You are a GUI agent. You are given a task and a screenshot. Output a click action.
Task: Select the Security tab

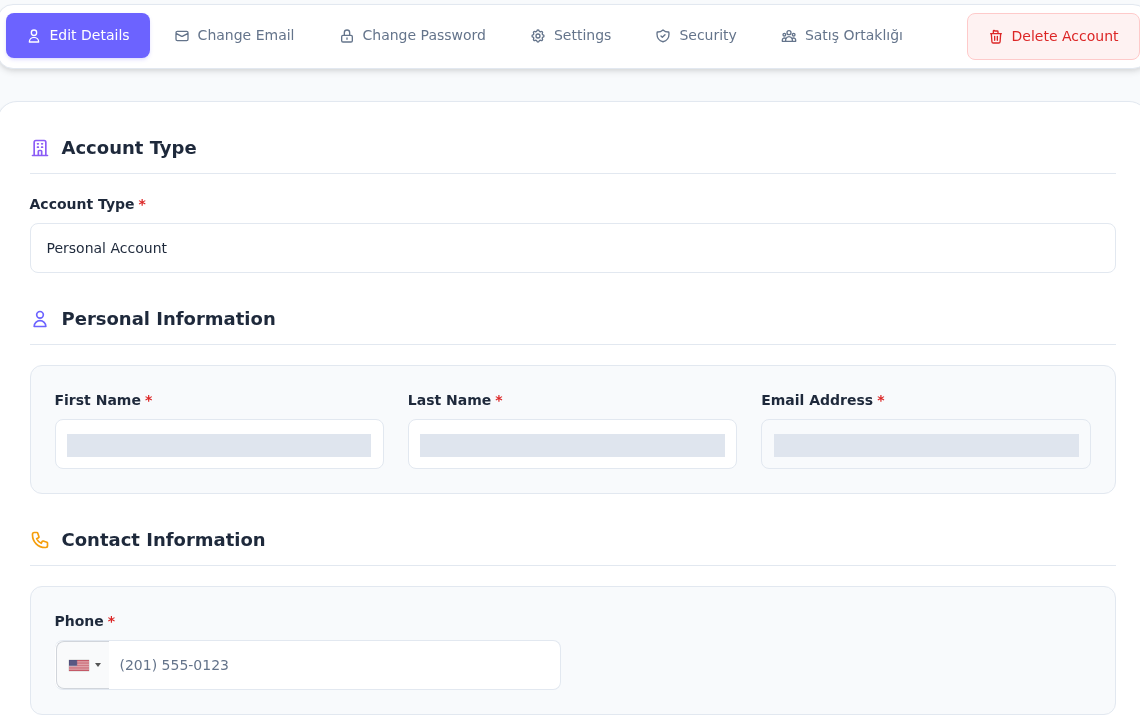point(696,36)
